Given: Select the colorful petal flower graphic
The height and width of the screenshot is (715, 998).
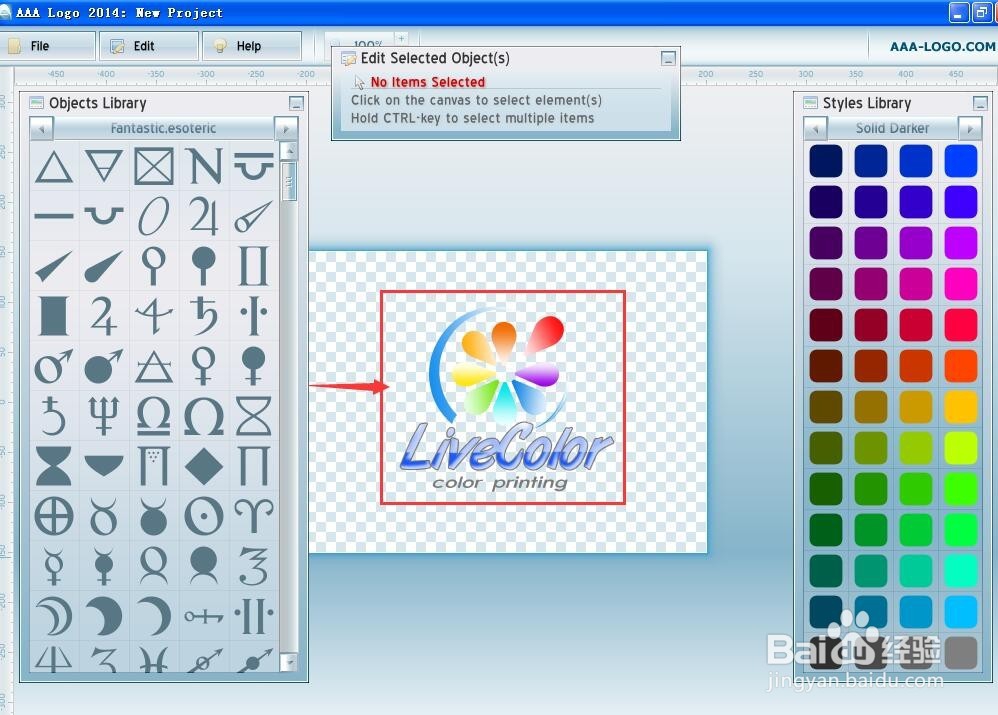Looking at the screenshot, I should coord(507,369).
